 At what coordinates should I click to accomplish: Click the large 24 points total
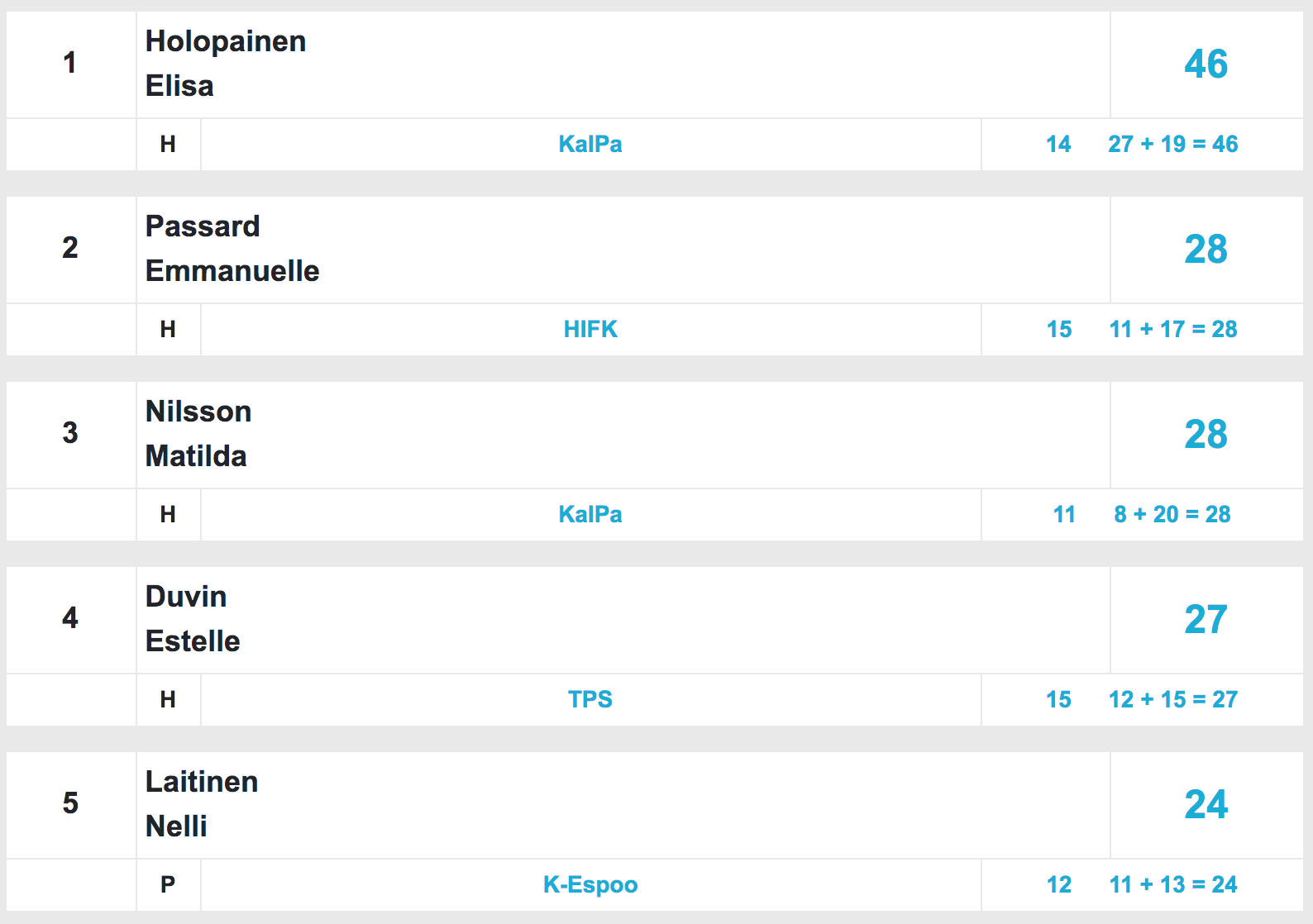(1206, 804)
